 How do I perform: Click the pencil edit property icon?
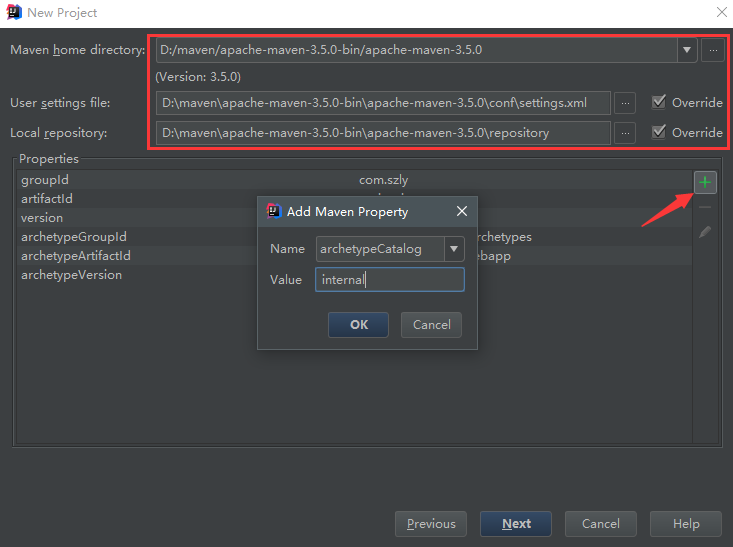(705, 231)
